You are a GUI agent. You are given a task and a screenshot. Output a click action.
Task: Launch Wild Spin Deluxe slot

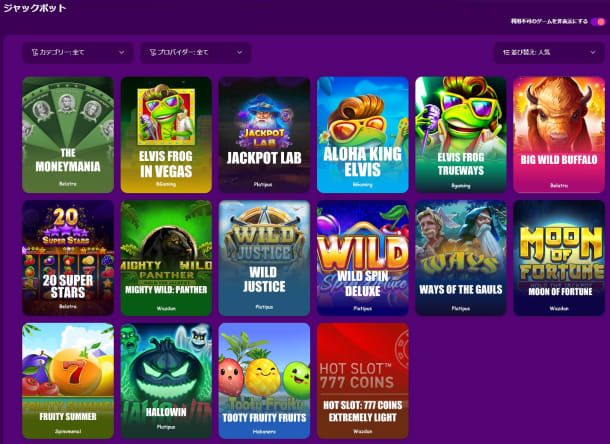[x=363, y=258]
